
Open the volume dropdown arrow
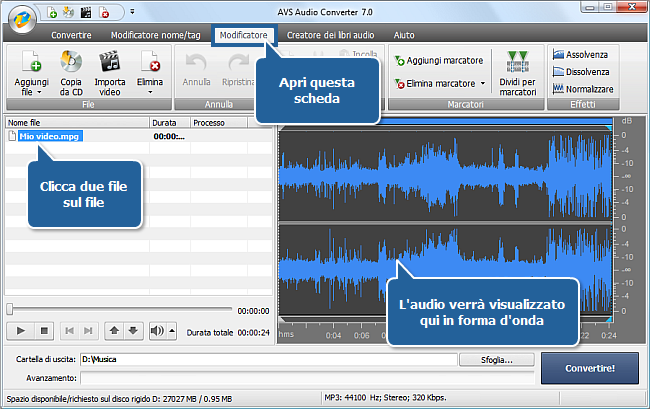[171, 330]
